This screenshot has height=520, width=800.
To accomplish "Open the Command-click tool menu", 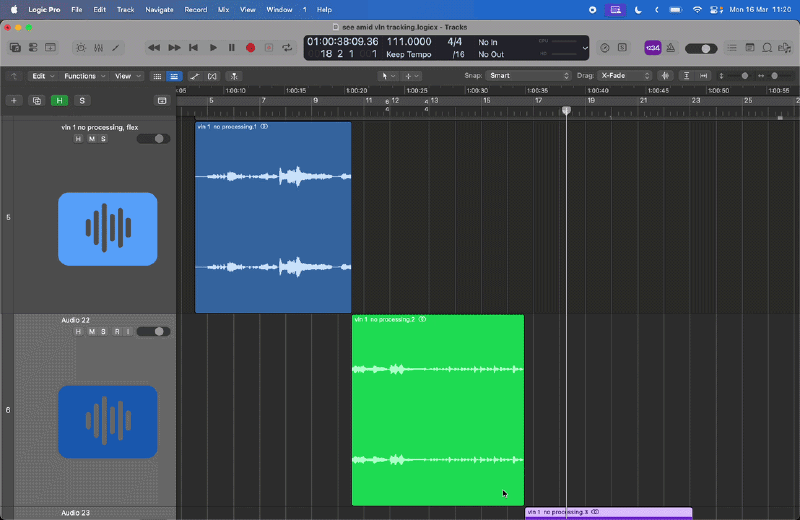I will [411, 76].
